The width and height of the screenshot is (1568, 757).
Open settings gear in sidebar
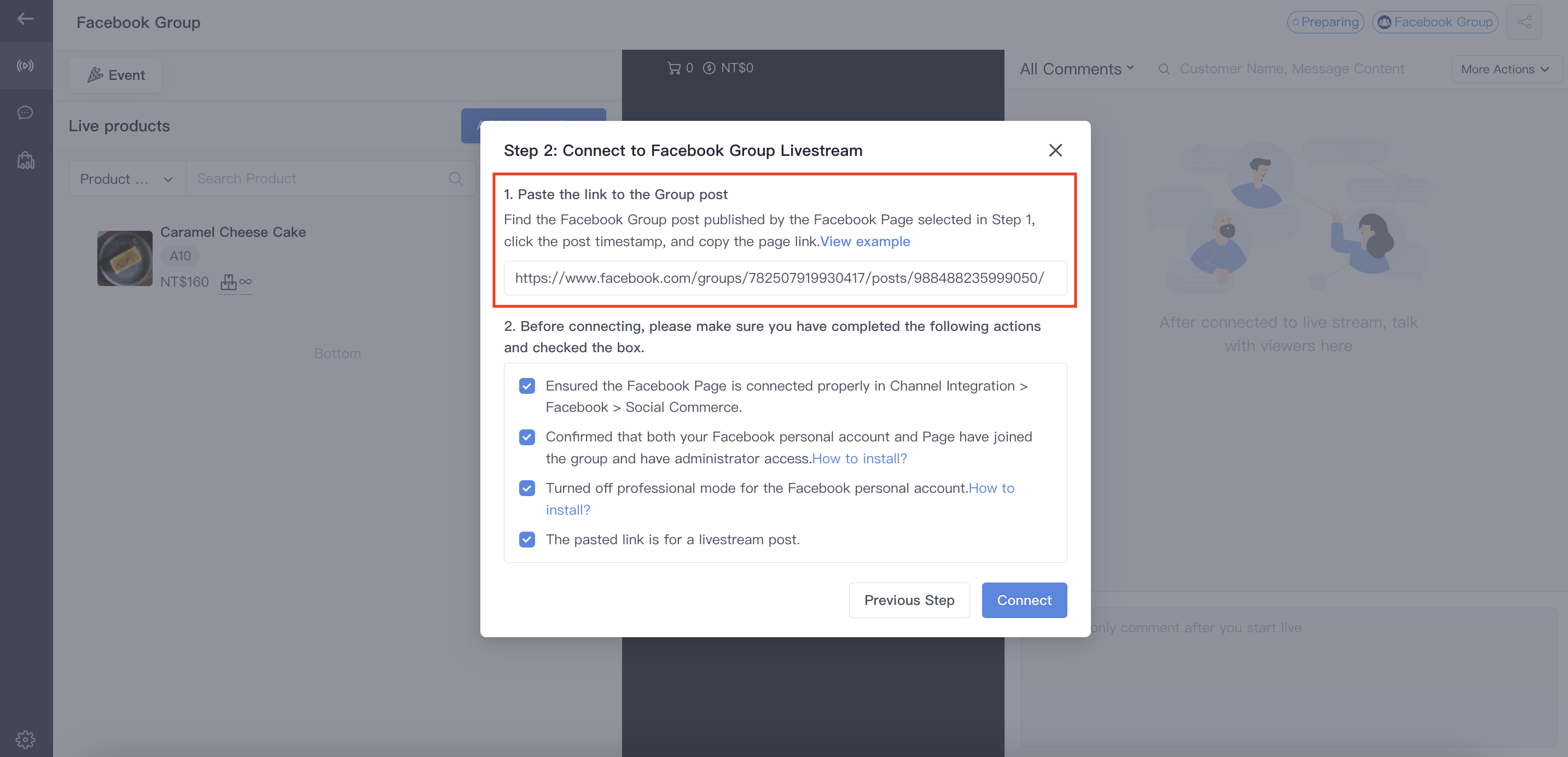pos(25,739)
